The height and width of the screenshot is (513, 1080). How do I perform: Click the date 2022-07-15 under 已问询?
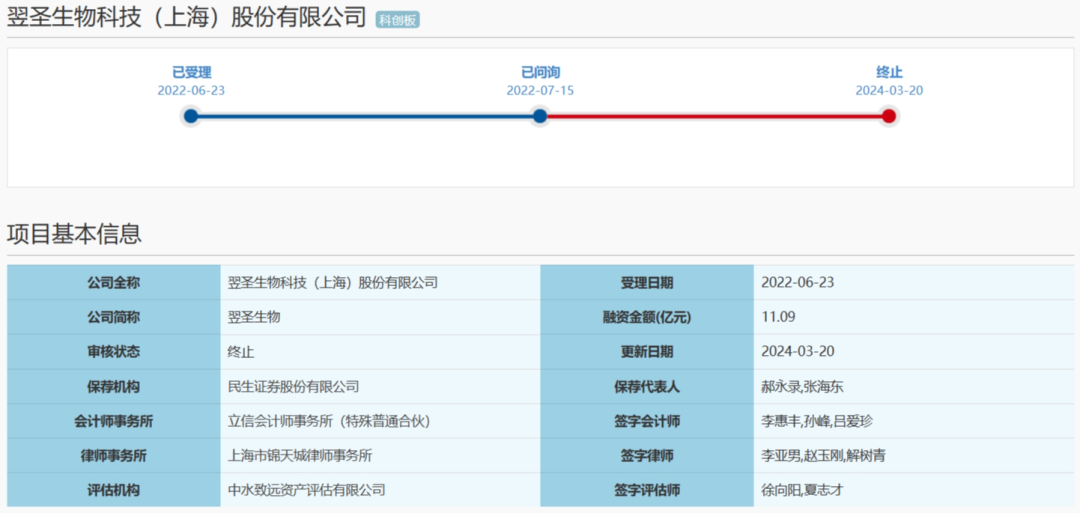click(x=540, y=90)
